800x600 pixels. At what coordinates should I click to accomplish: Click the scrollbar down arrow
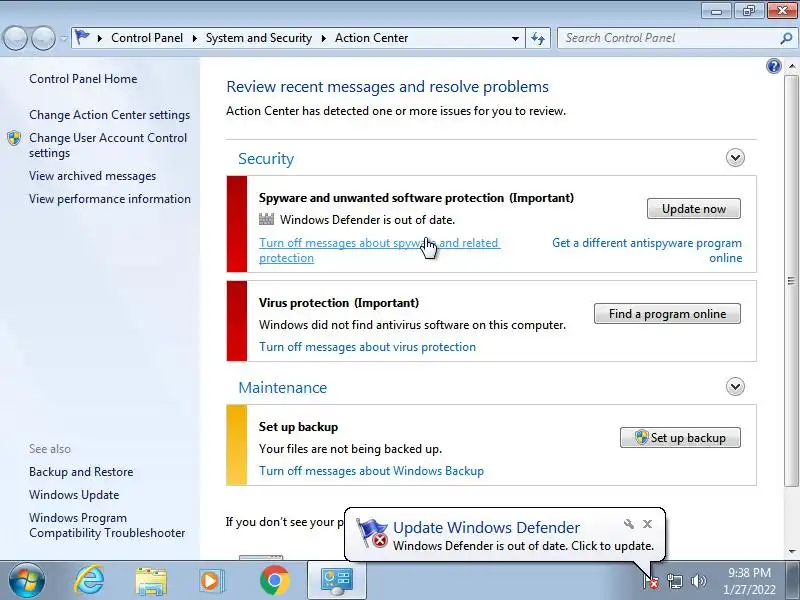point(792,552)
